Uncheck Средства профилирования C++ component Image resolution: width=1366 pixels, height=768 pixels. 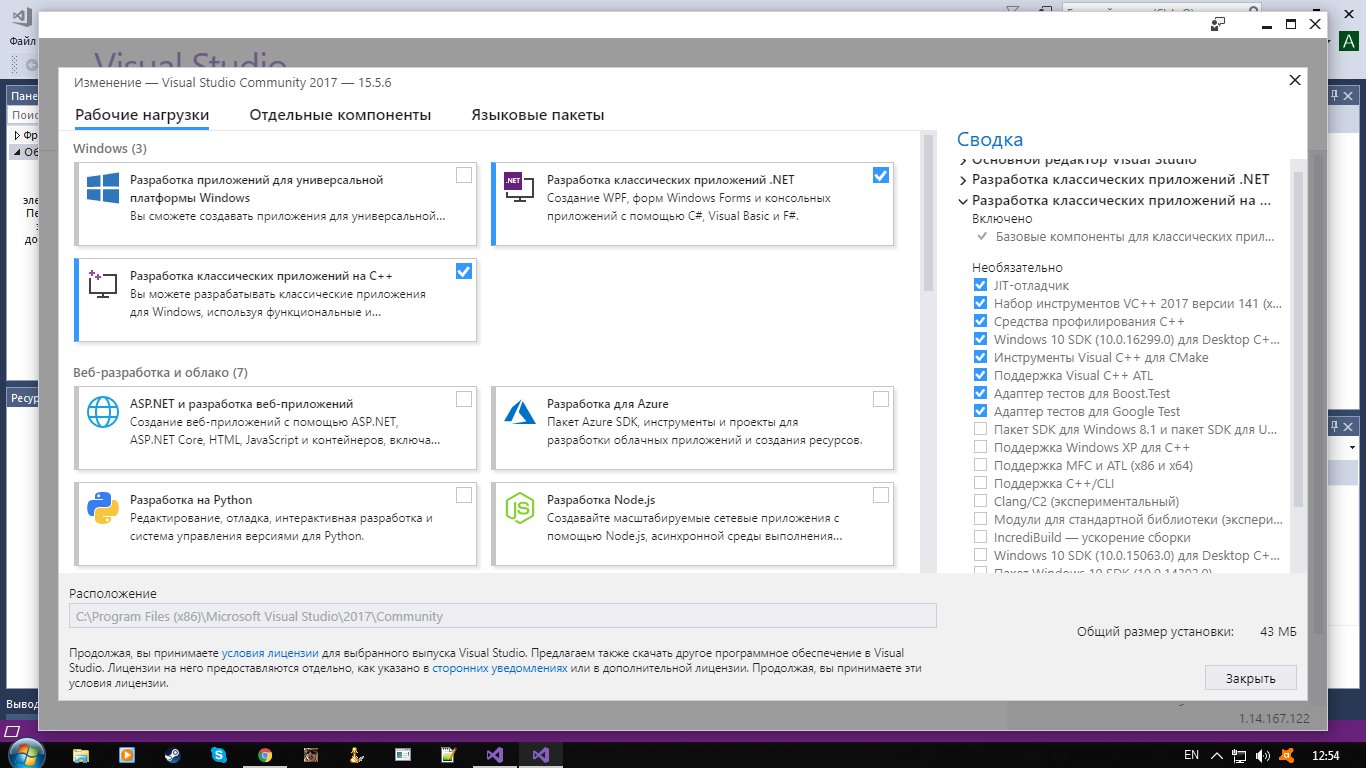[980, 322]
